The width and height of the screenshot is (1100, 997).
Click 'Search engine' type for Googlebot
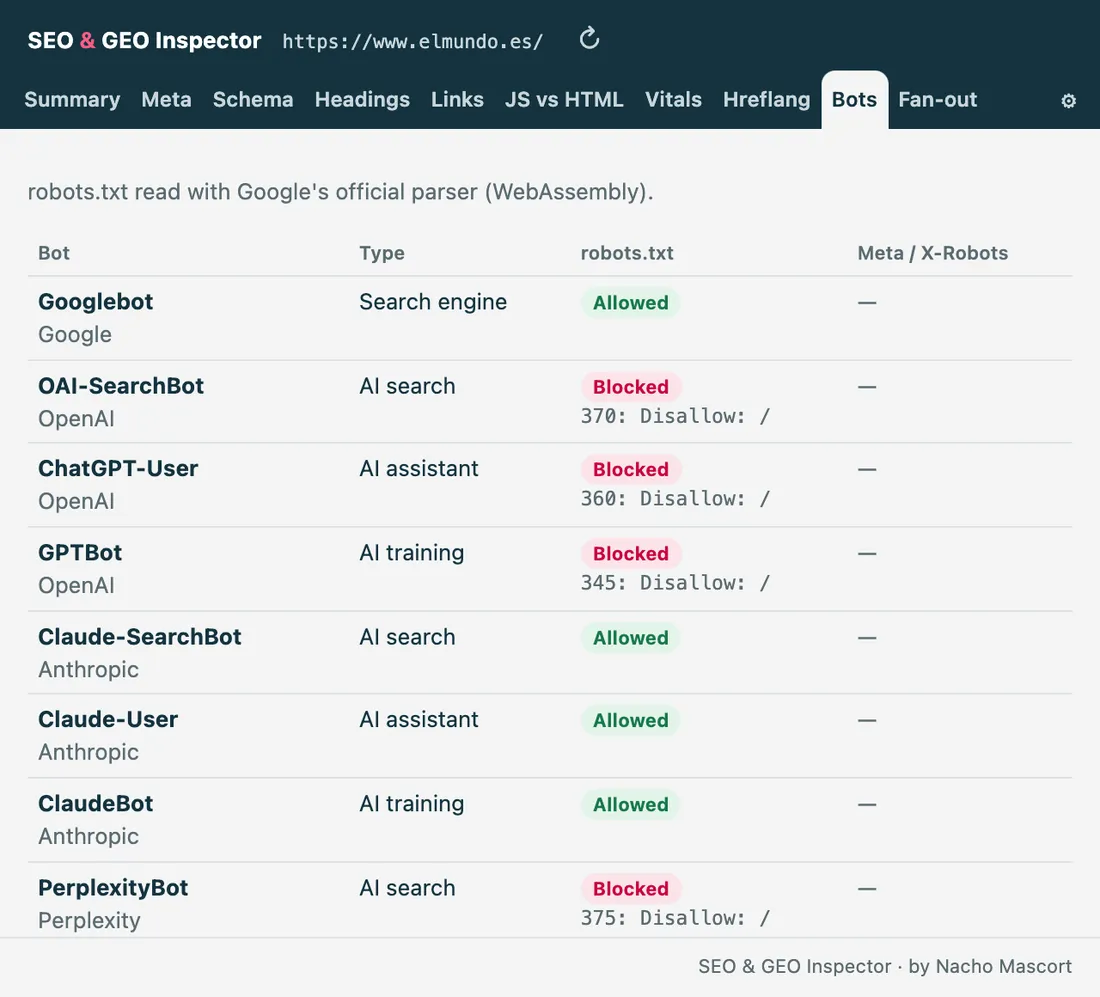(433, 302)
